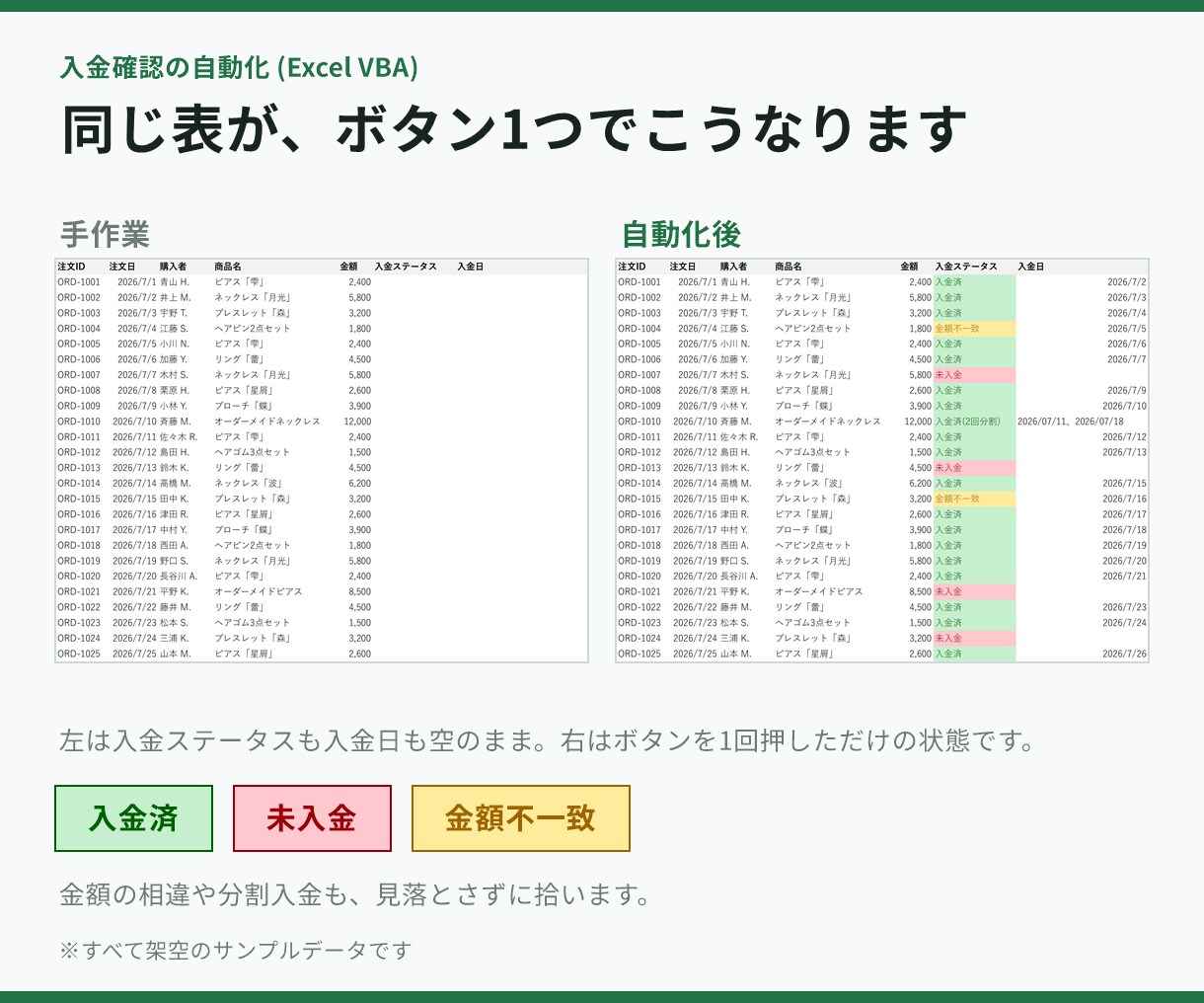Click 注文ID header in 手作業 table
Image resolution: width=1204 pixels, height=1003 pixels.
[71, 267]
